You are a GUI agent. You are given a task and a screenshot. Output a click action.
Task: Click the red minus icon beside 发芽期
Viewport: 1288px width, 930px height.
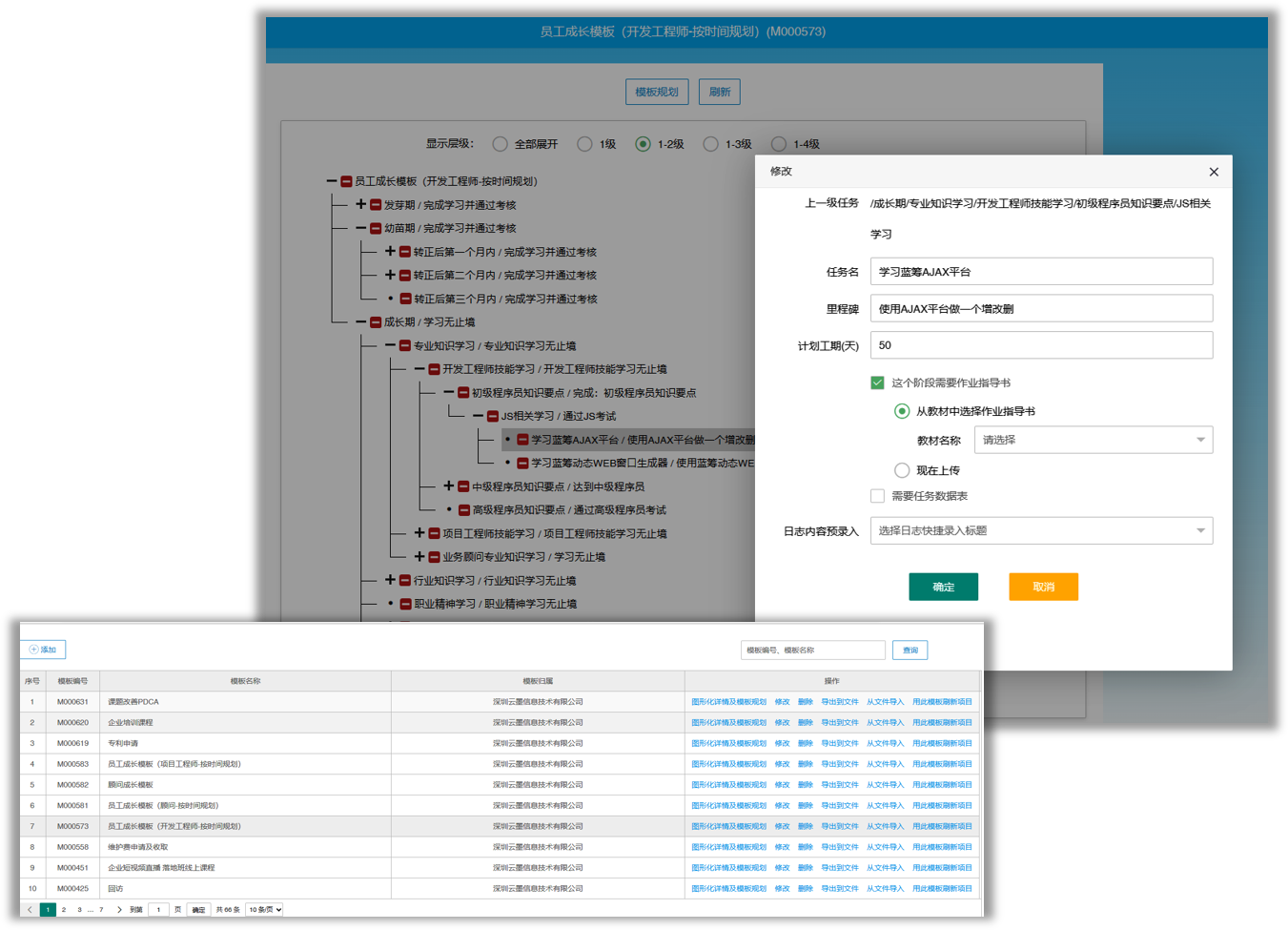click(x=376, y=205)
